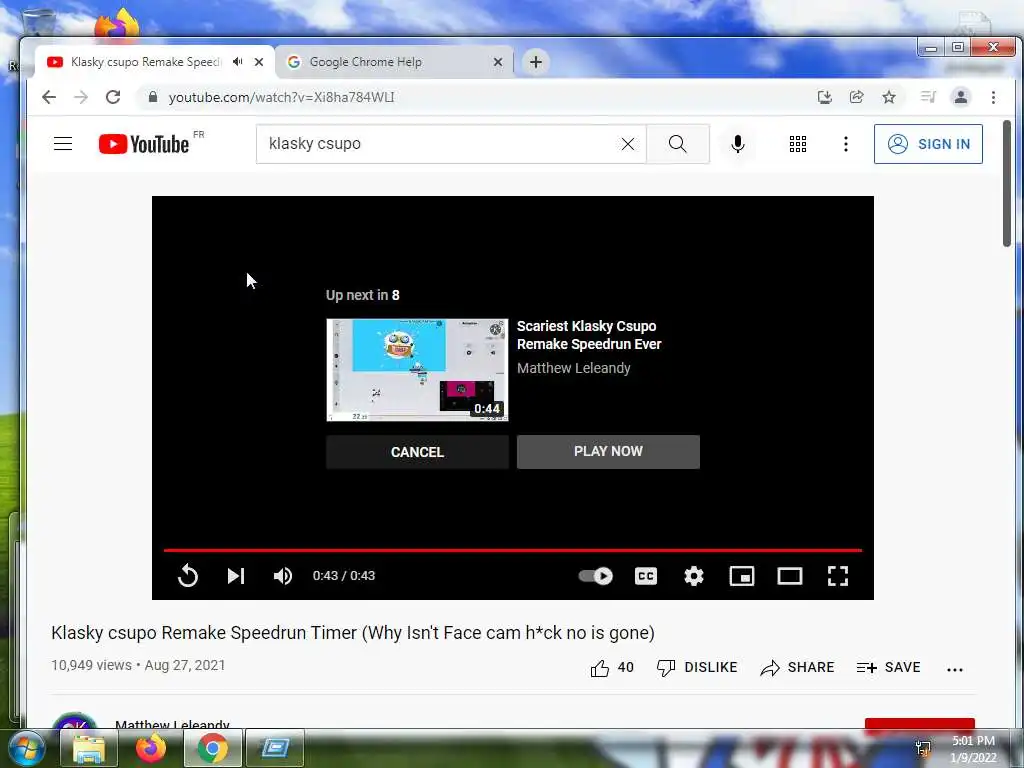
Task: Click PLAY NOW for next video
Action: click(608, 452)
